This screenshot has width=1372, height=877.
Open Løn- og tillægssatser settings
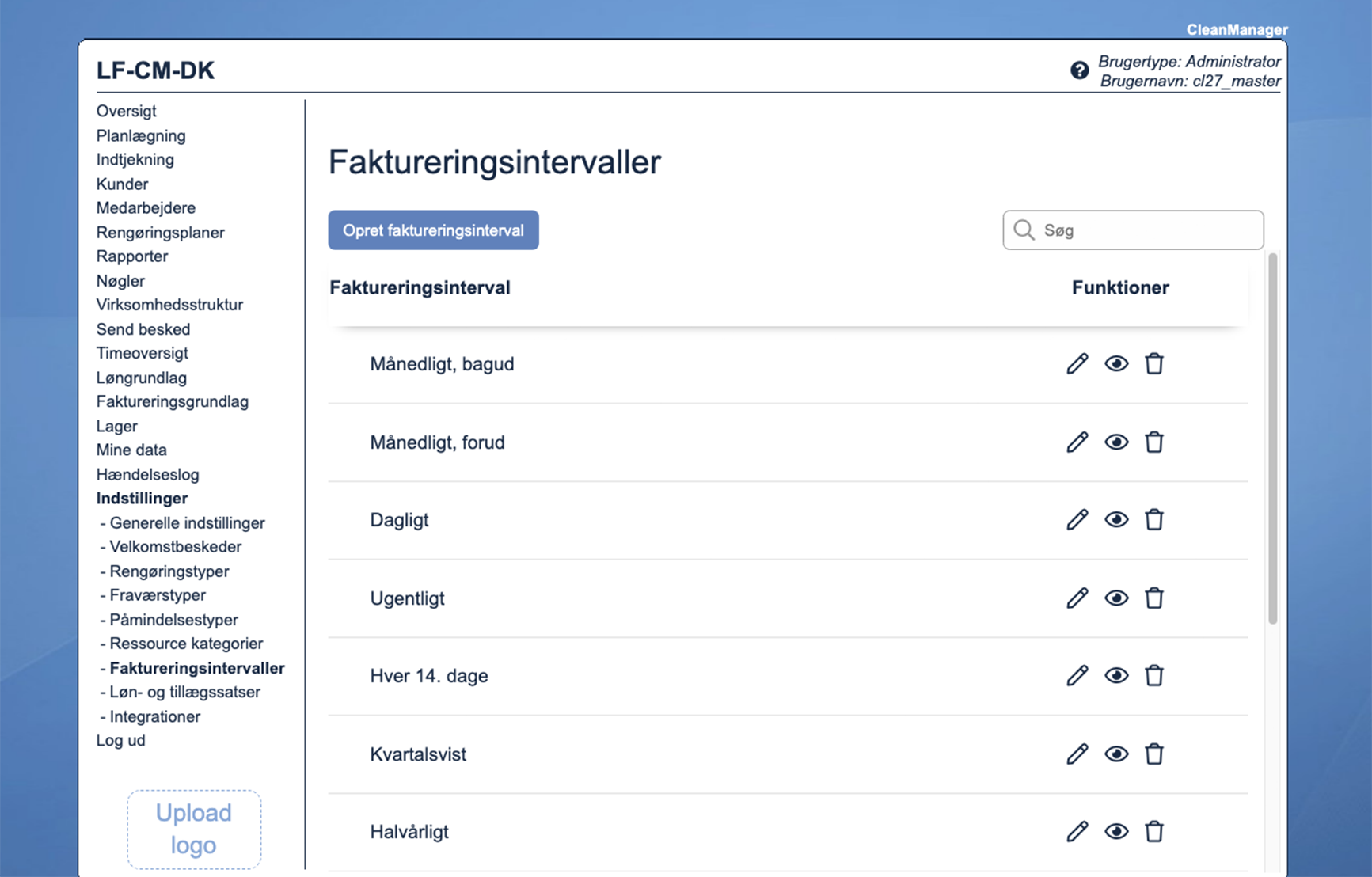click(x=184, y=692)
